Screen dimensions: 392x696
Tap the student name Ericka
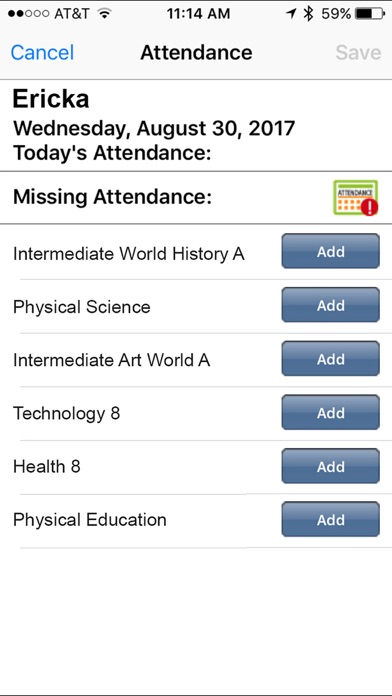tap(51, 99)
